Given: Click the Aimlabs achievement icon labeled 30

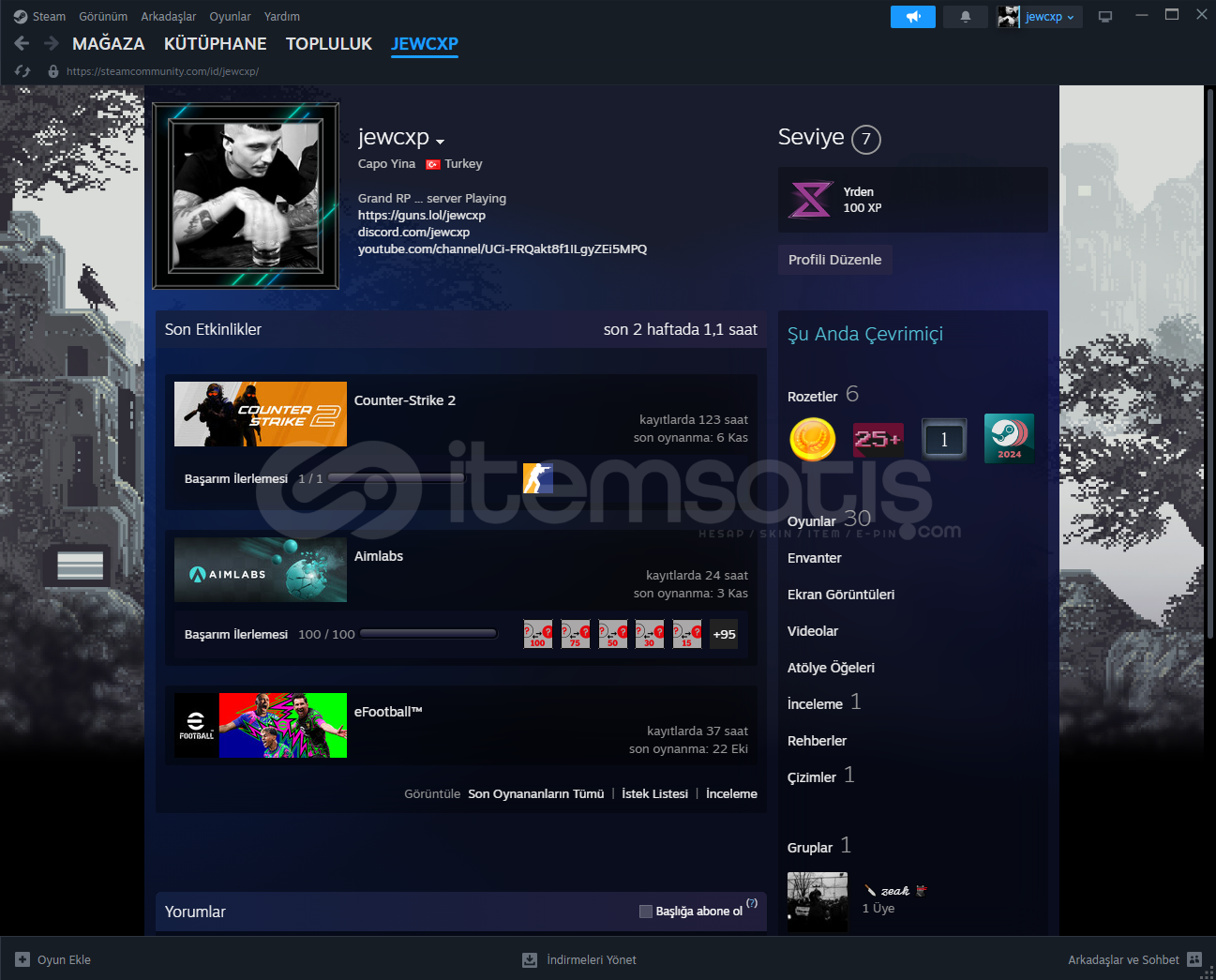Looking at the screenshot, I should tap(650, 634).
